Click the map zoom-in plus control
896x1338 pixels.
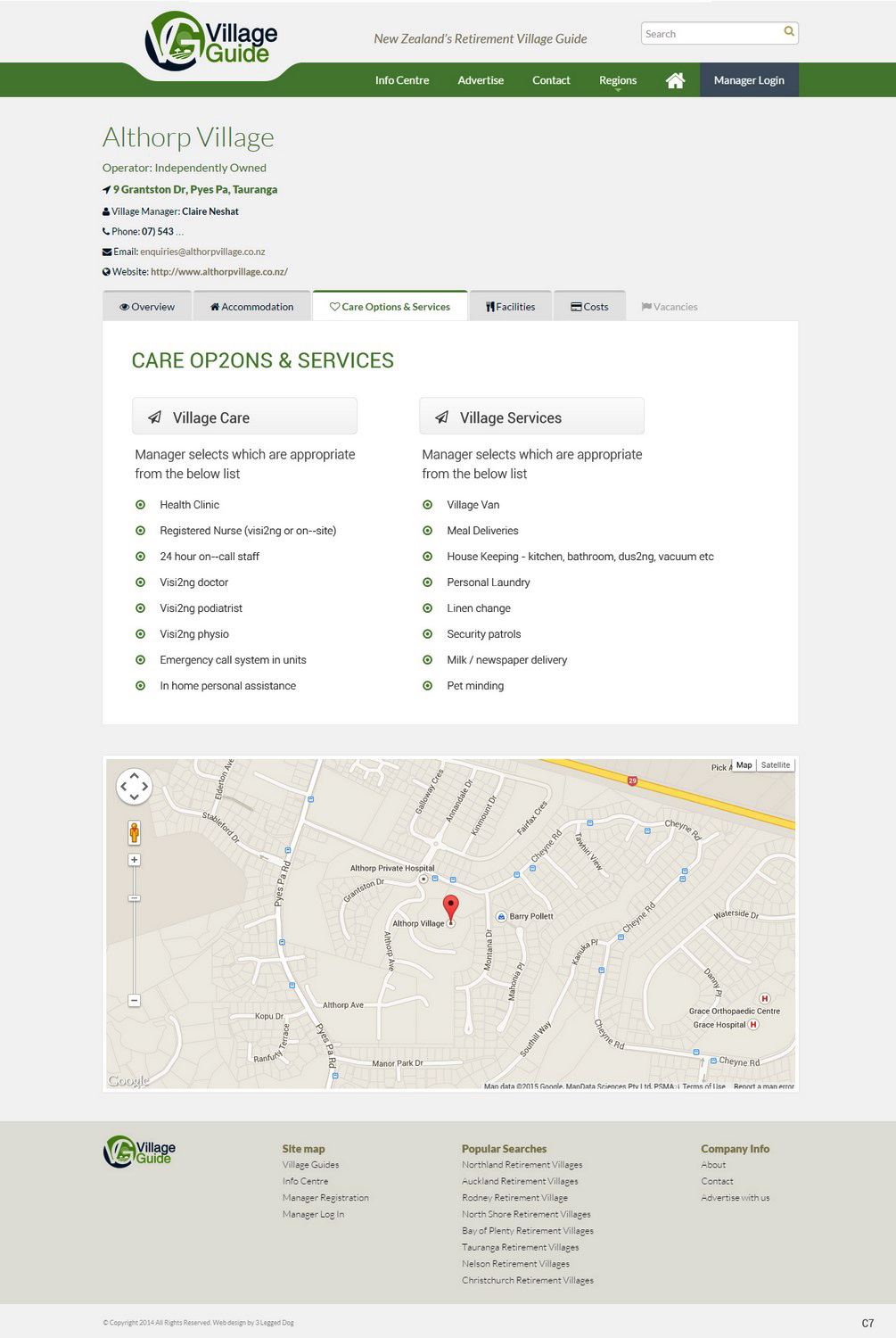(x=134, y=859)
